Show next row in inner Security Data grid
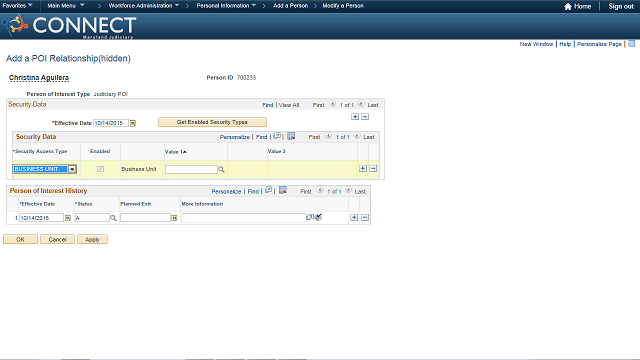 [x=356, y=136]
